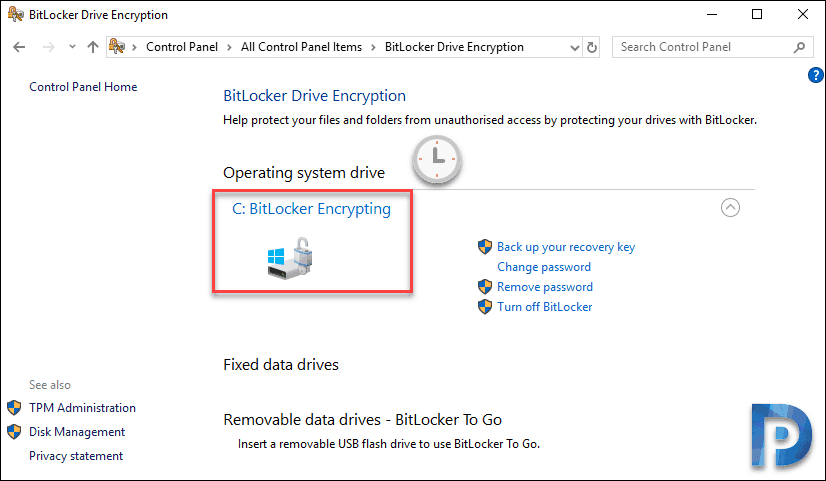Open the address bar history dropdown

pyautogui.click(x=575, y=48)
